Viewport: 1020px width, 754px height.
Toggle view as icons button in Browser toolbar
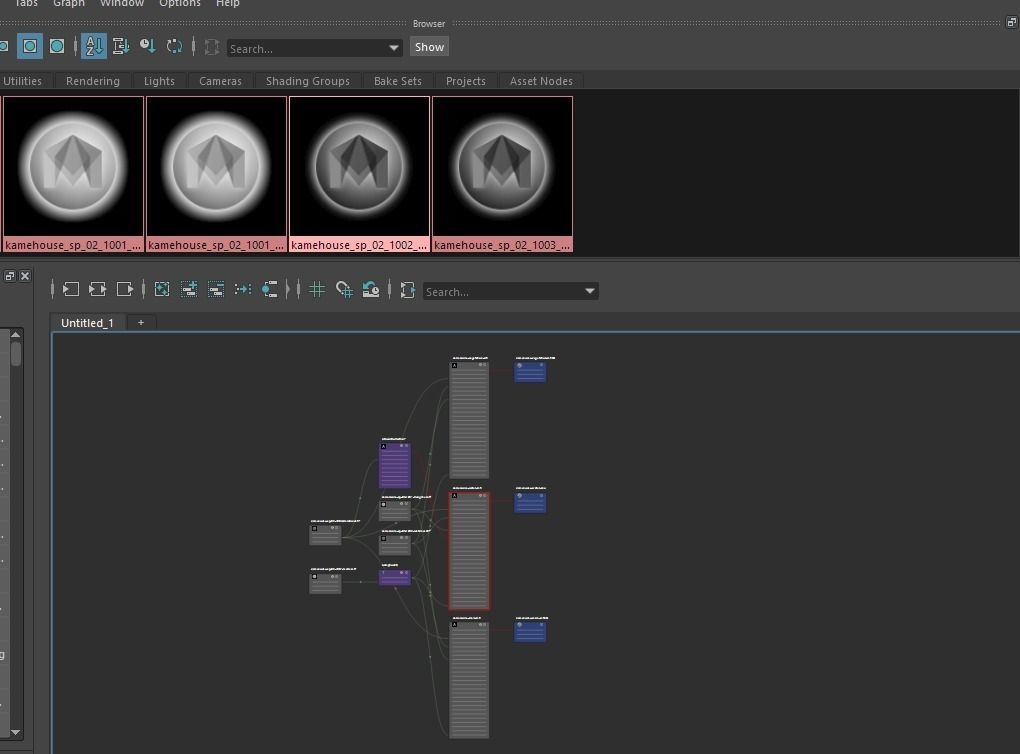coord(30,47)
